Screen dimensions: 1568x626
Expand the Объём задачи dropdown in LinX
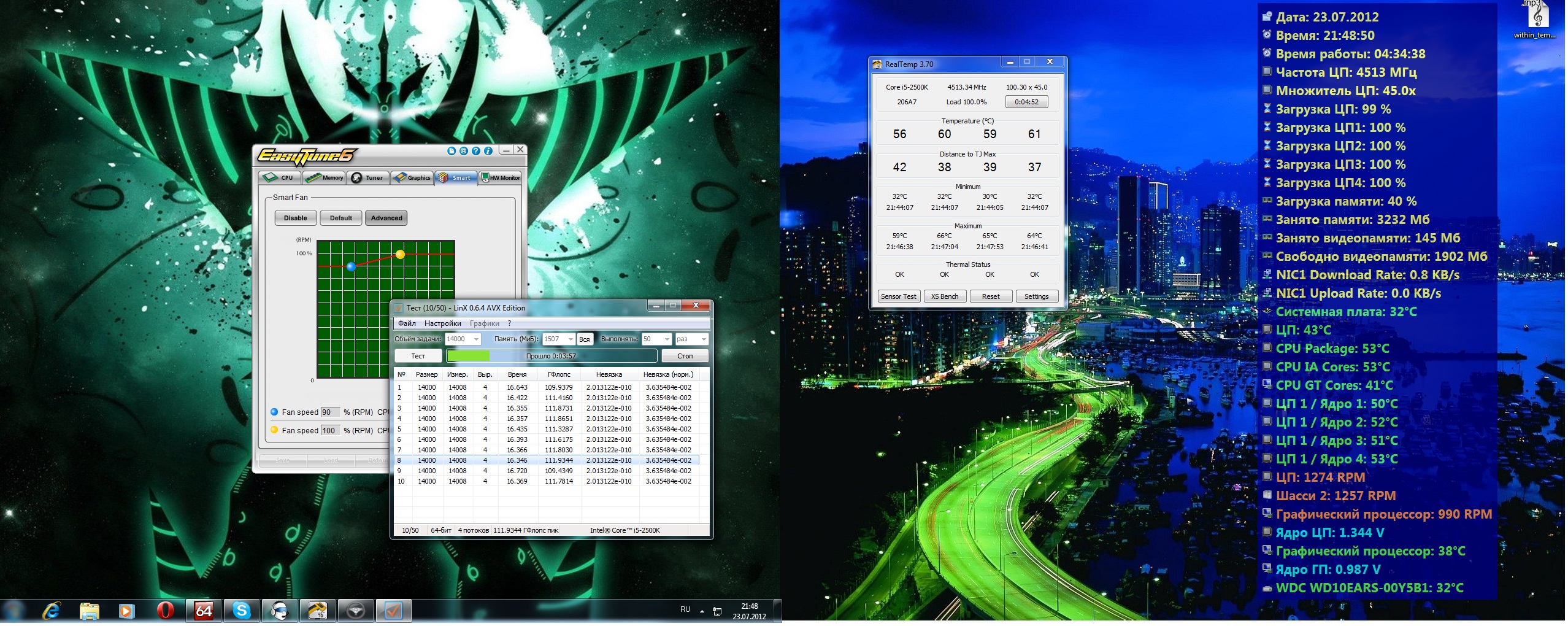point(477,339)
